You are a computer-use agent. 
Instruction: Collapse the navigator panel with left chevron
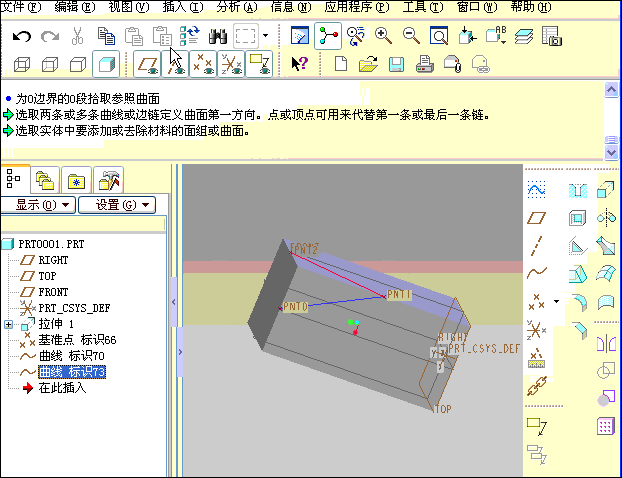click(174, 302)
